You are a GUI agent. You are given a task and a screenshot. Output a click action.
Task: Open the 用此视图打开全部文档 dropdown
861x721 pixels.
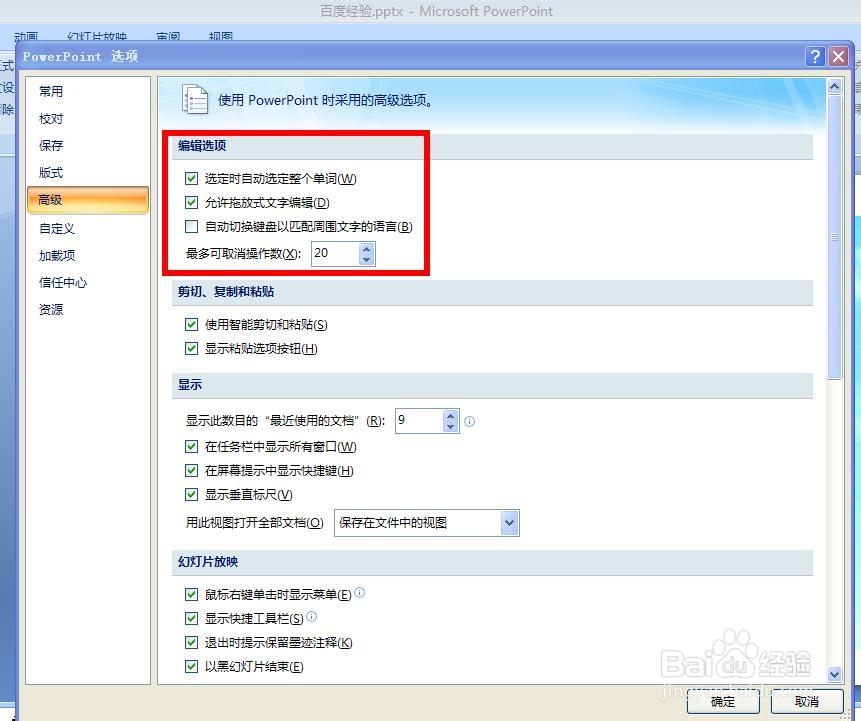[509, 523]
